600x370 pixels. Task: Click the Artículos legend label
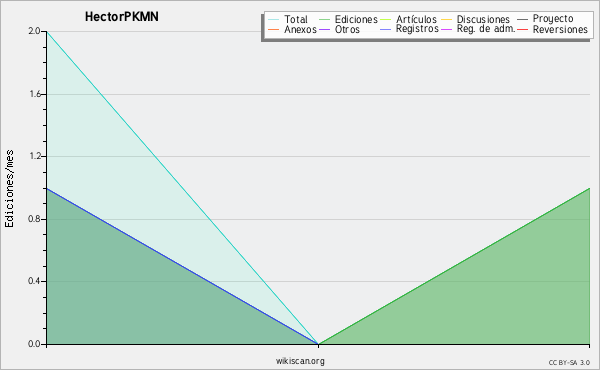[416, 19]
